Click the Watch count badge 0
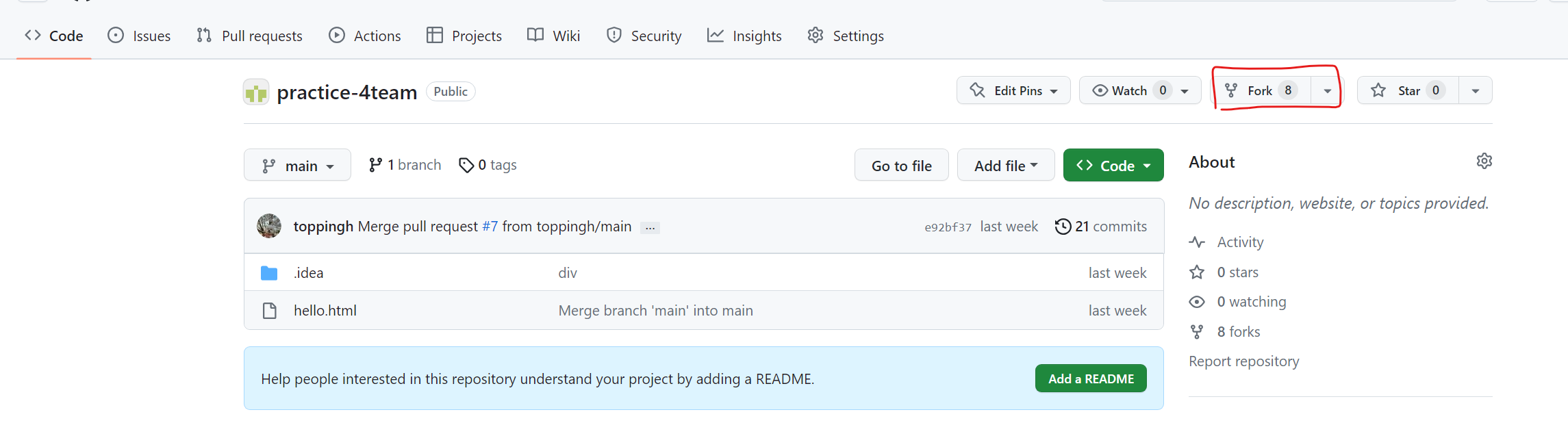The height and width of the screenshot is (423, 1568). pos(1163,90)
